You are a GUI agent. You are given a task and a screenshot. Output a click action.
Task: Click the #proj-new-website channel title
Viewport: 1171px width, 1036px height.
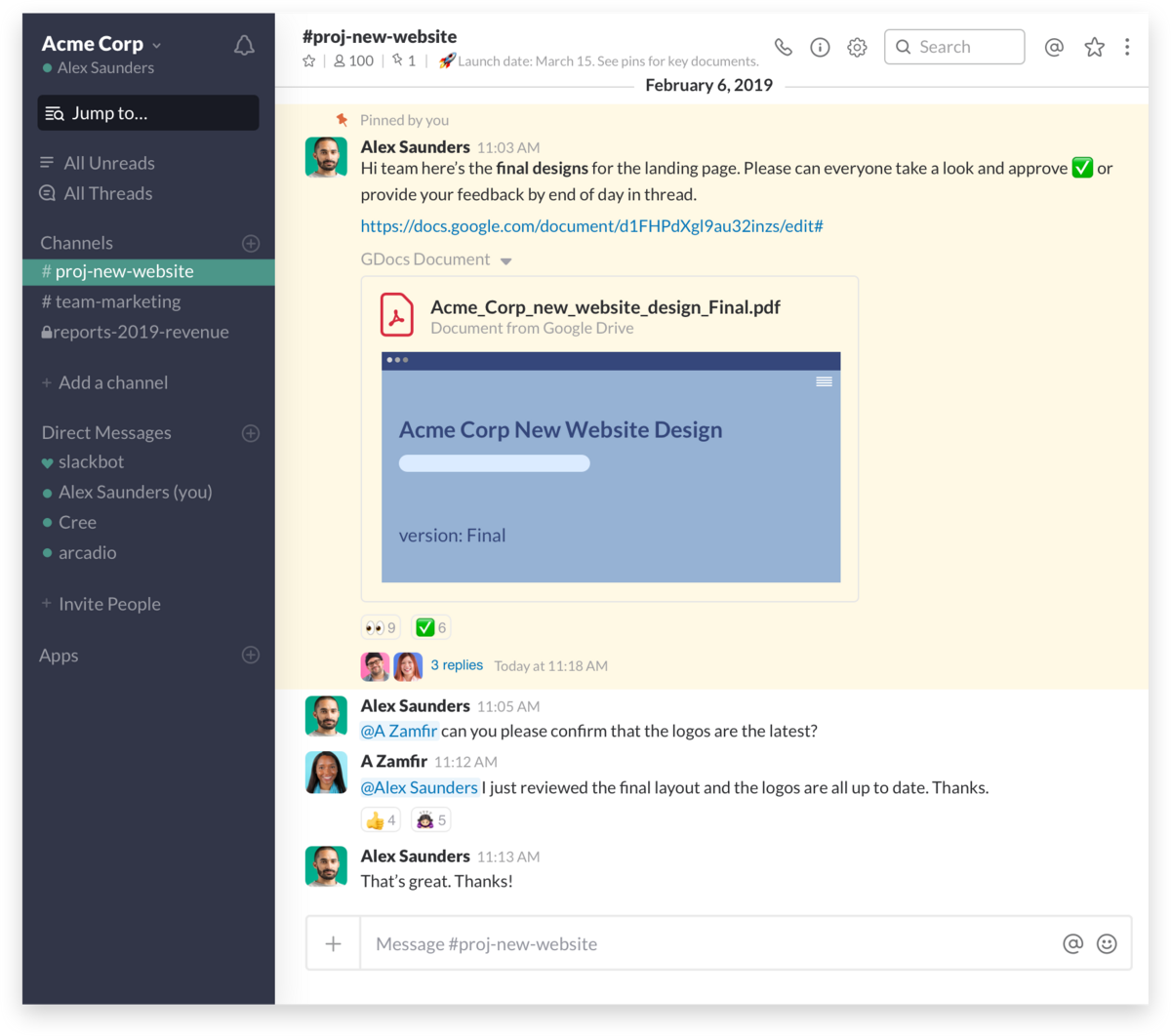click(380, 36)
